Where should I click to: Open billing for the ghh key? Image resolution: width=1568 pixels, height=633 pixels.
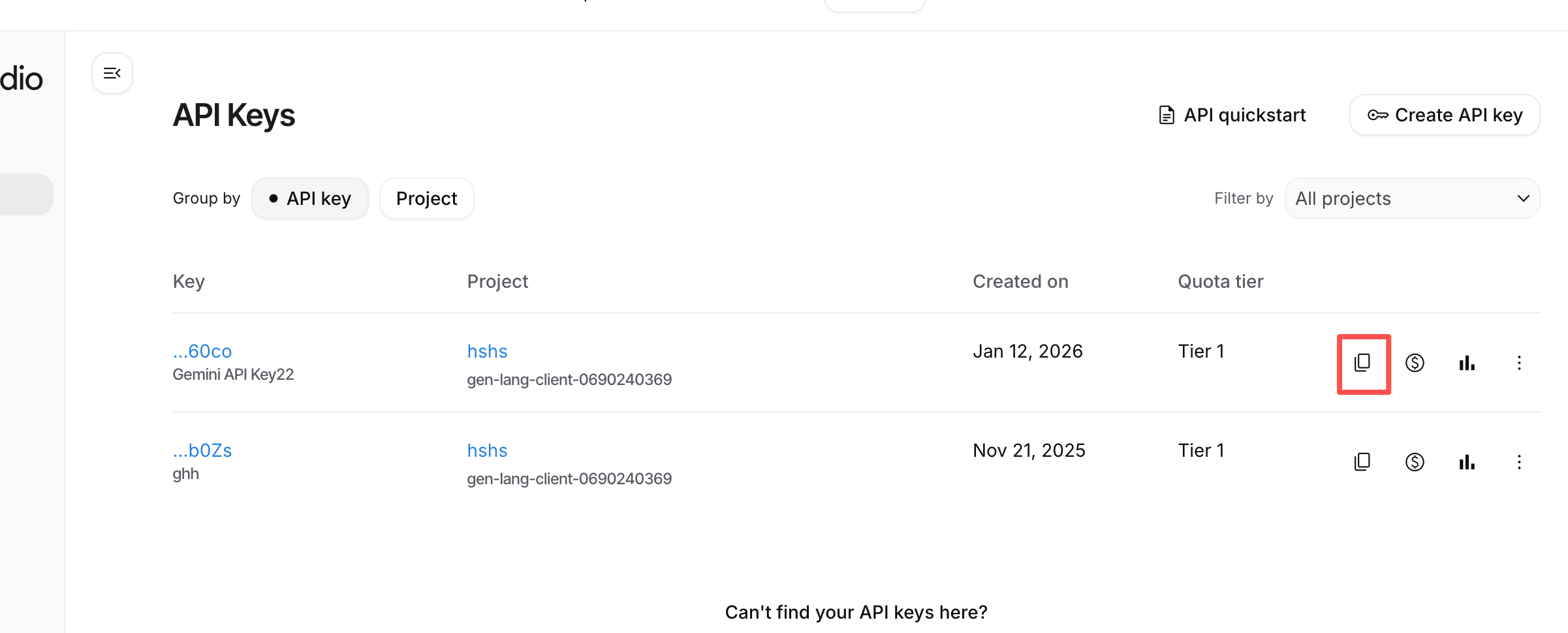point(1415,462)
